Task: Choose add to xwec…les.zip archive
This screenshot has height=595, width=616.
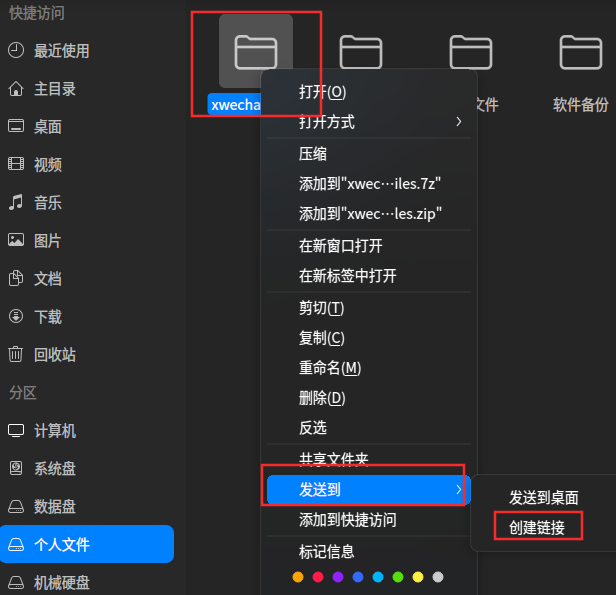Action: [x=369, y=214]
